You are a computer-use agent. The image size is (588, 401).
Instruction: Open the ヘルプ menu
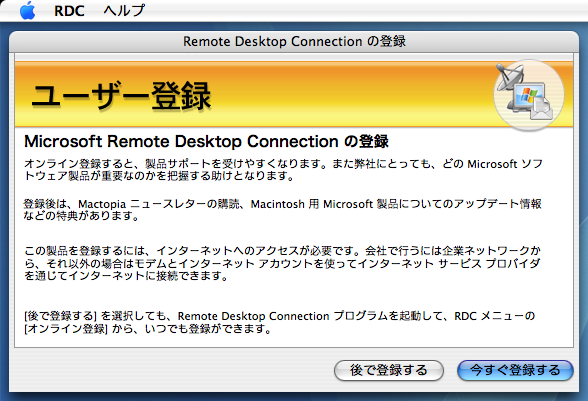[124, 11]
